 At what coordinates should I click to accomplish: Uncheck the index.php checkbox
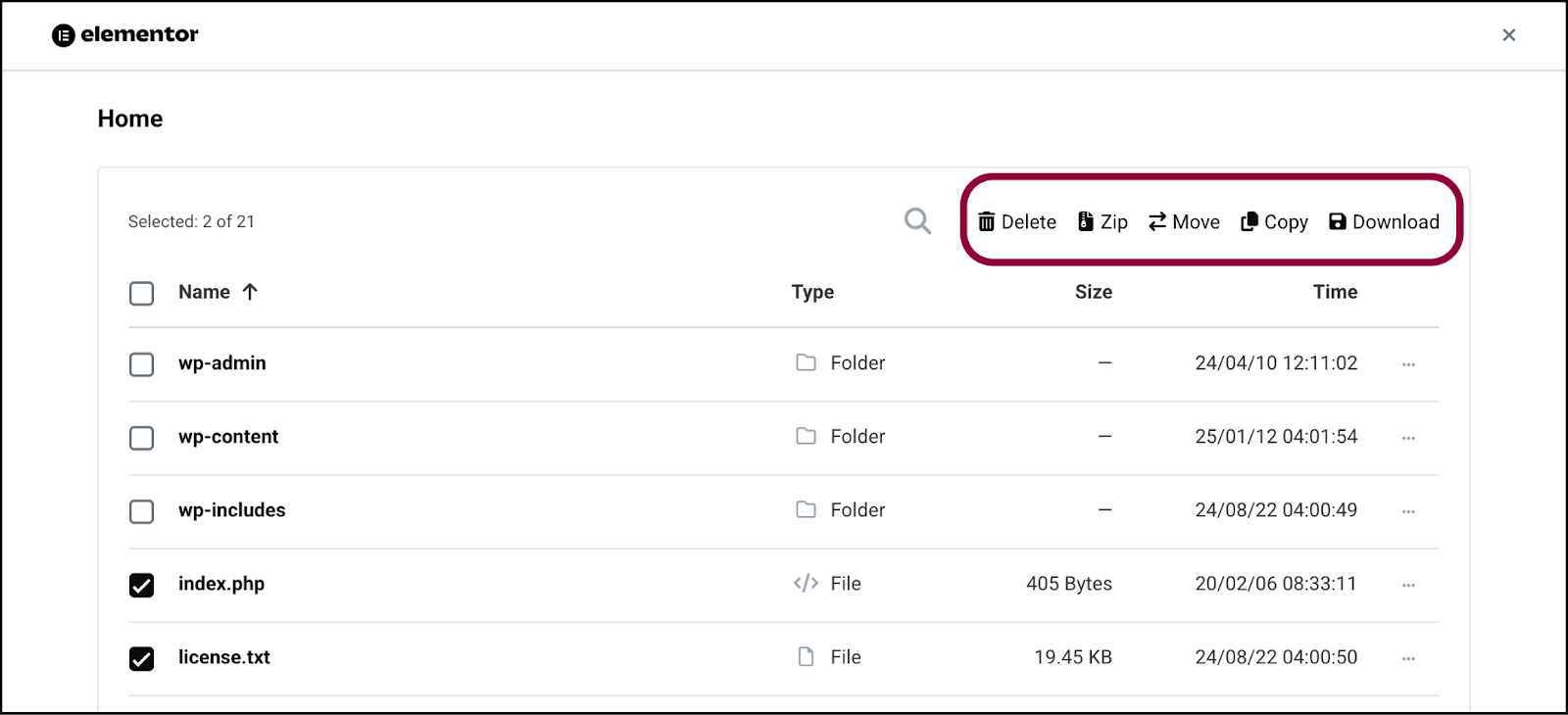click(x=142, y=585)
